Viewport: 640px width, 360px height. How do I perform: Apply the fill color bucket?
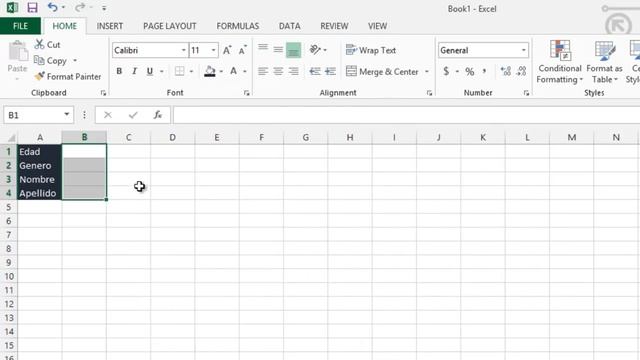[x=210, y=71]
